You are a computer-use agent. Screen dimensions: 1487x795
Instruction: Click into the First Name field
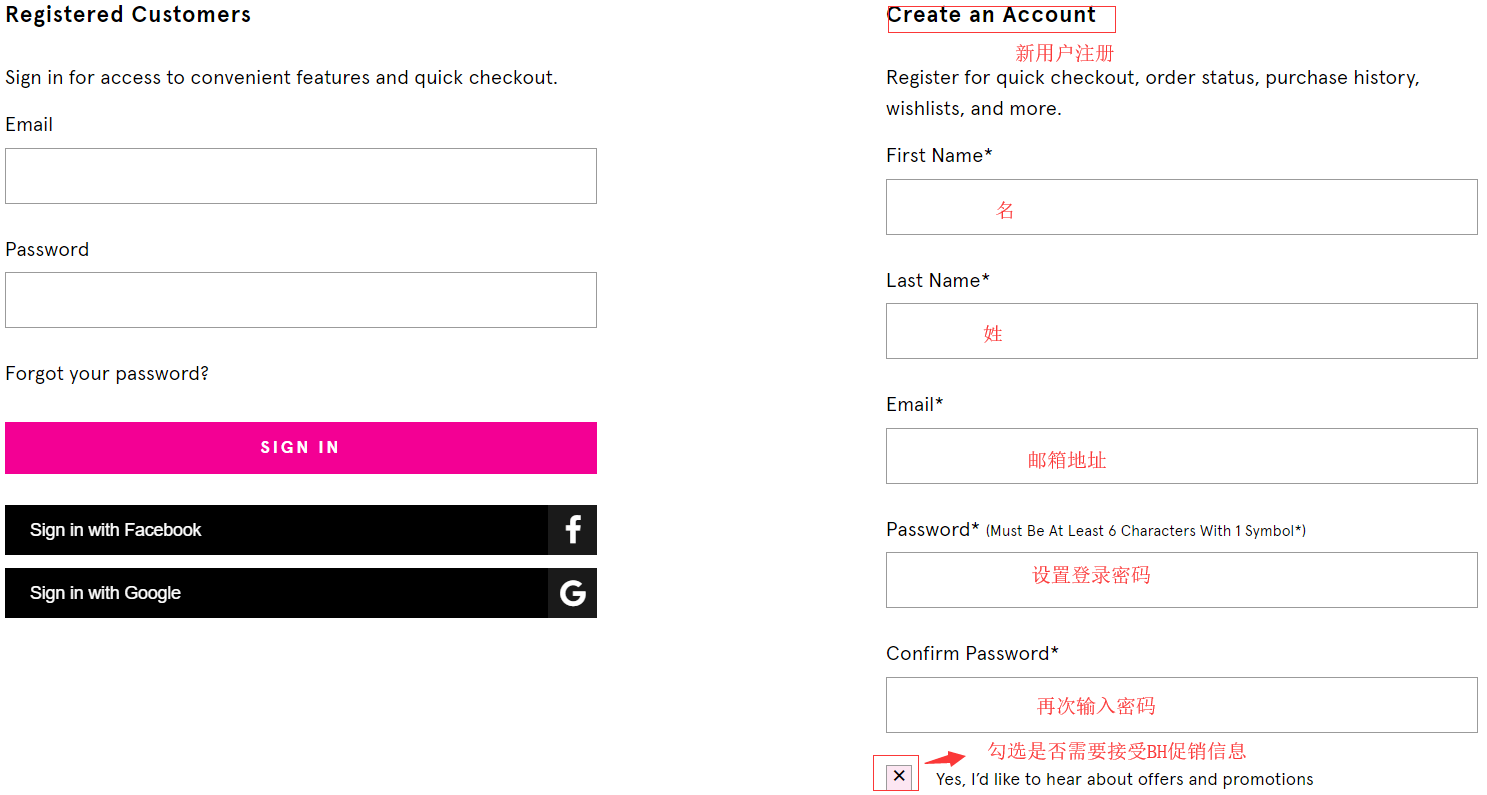1181,207
